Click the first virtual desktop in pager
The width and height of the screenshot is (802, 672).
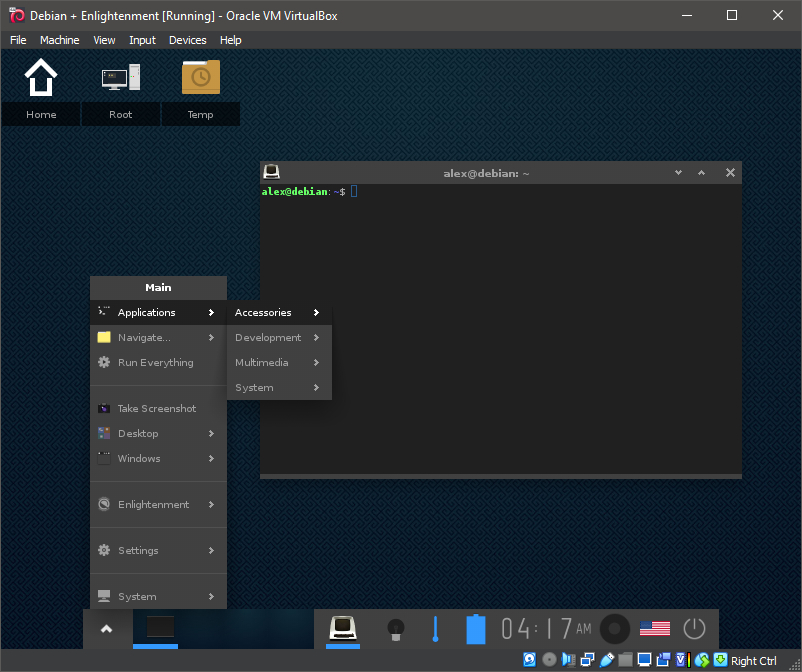click(x=160, y=628)
